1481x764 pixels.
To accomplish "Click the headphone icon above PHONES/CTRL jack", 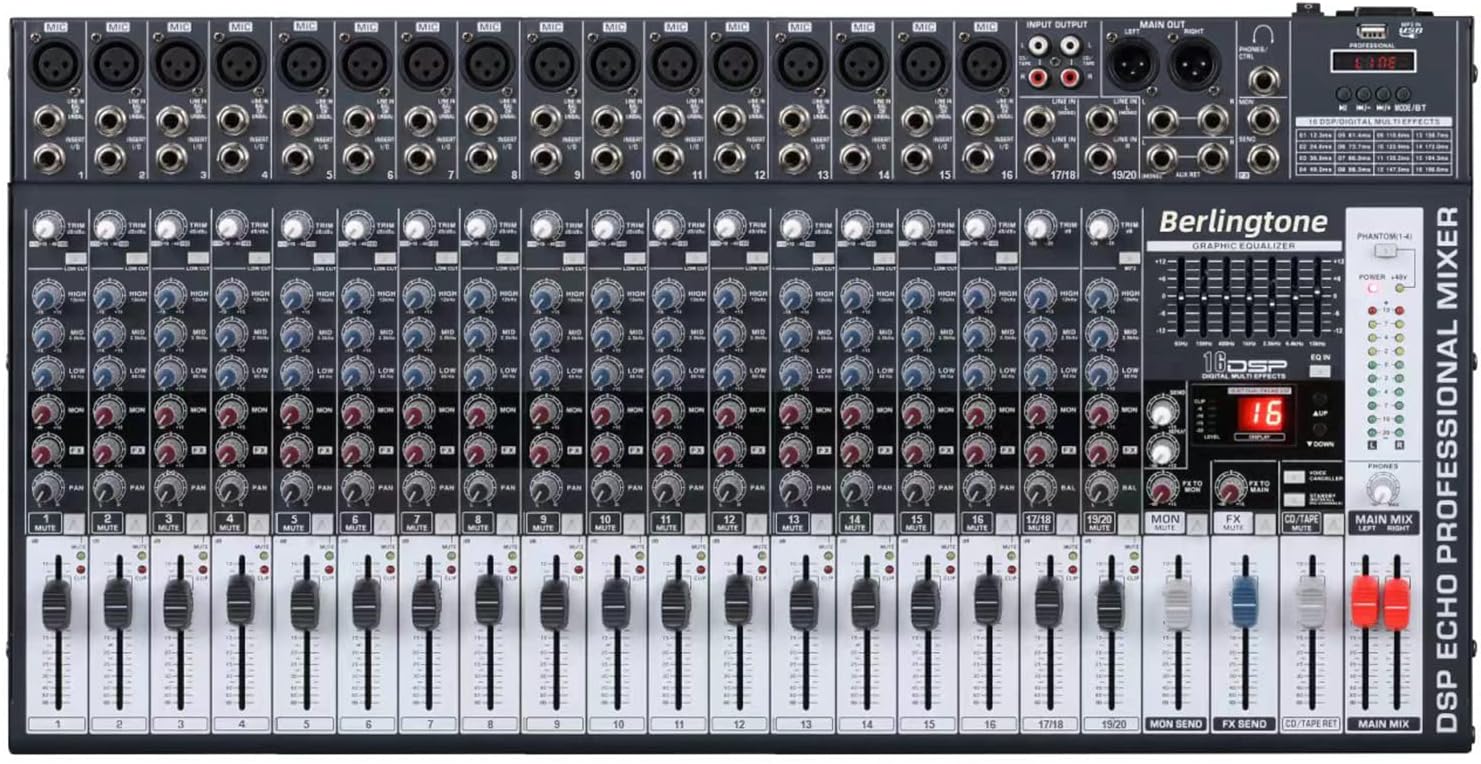I will [1263, 31].
